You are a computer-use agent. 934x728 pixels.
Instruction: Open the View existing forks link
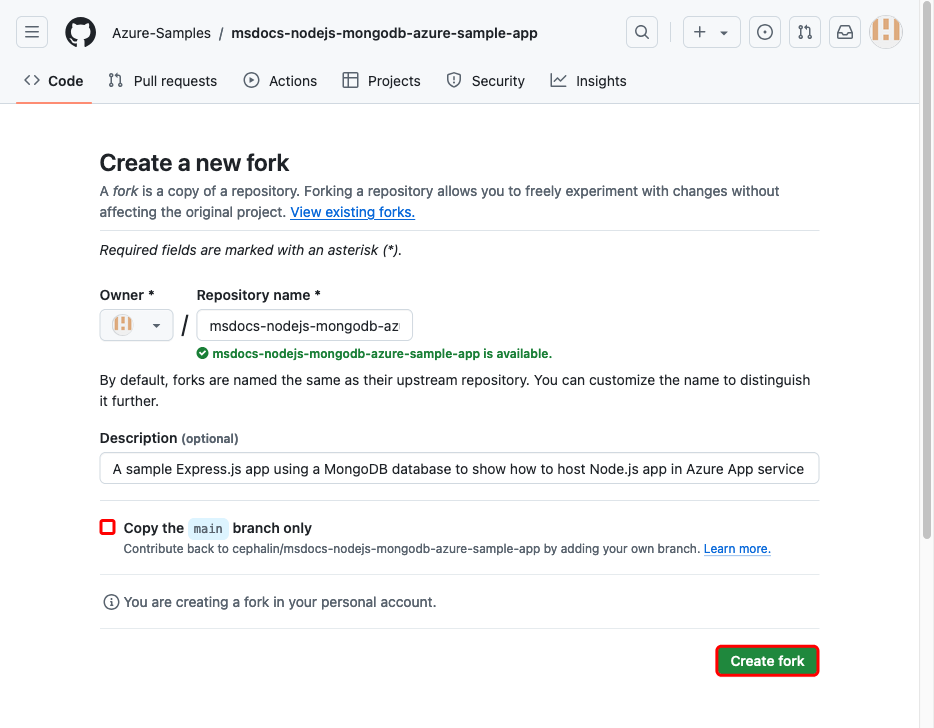click(x=352, y=212)
